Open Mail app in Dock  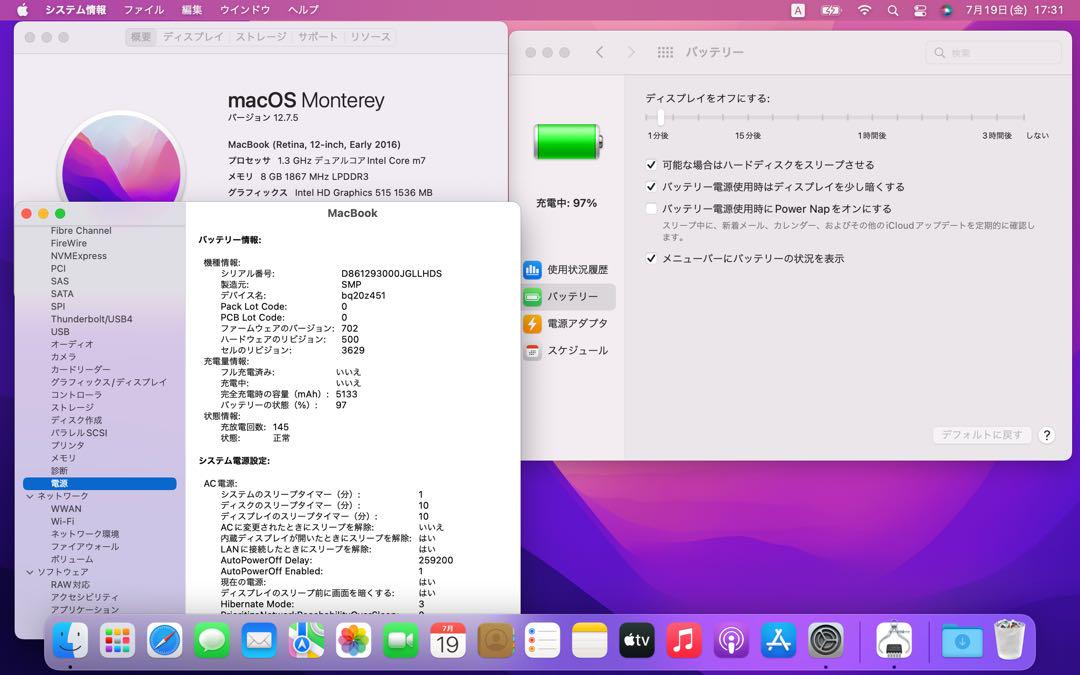point(259,641)
